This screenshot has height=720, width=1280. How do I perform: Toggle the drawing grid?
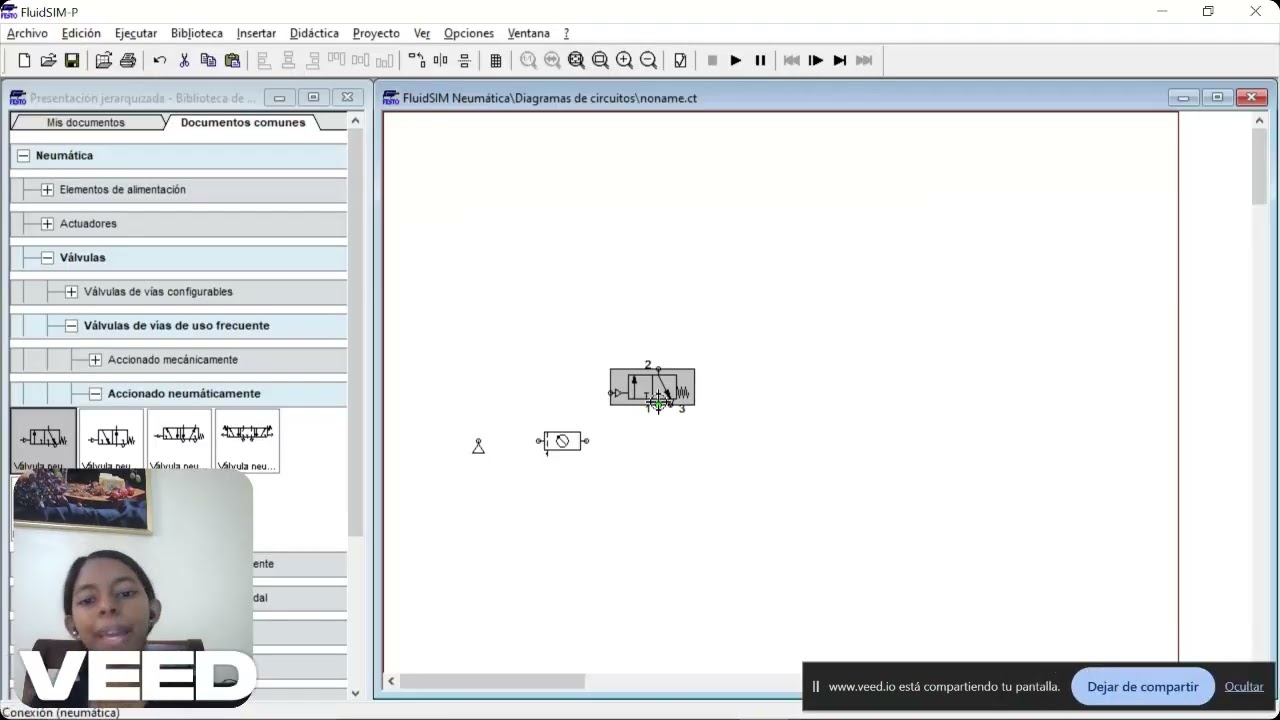496,60
